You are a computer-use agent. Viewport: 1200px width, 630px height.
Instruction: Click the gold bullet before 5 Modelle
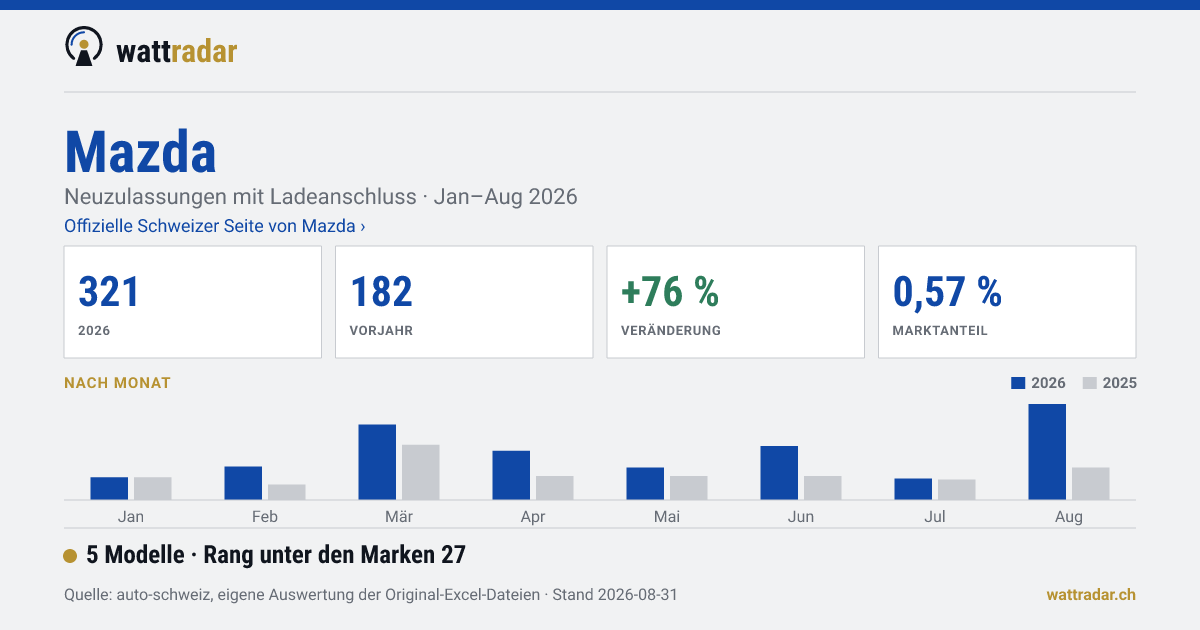[70, 556]
